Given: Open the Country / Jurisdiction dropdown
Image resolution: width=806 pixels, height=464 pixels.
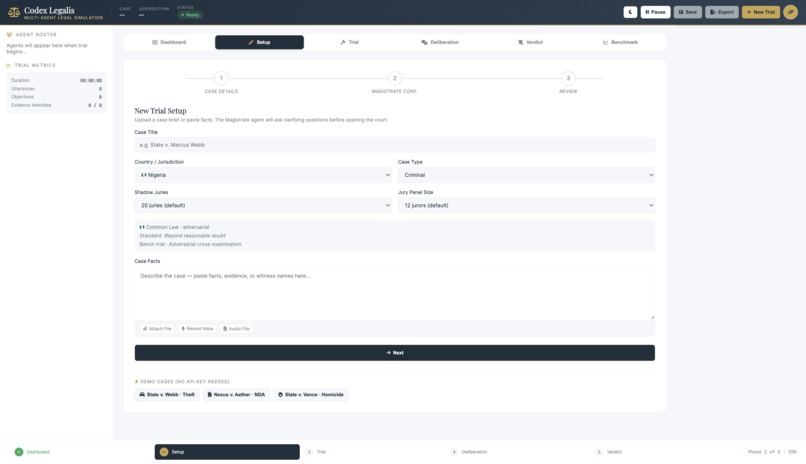Looking at the screenshot, I should tap(263, 175).
